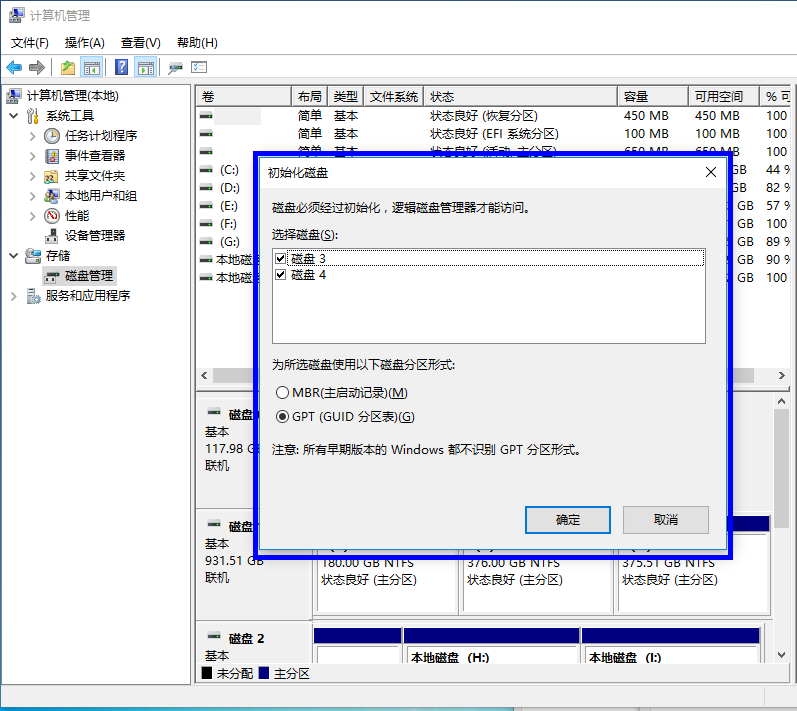Select the 状态良好 (恢复分区) volume row
The width and height of the screenshot is (797, 711).
point(493,116)
